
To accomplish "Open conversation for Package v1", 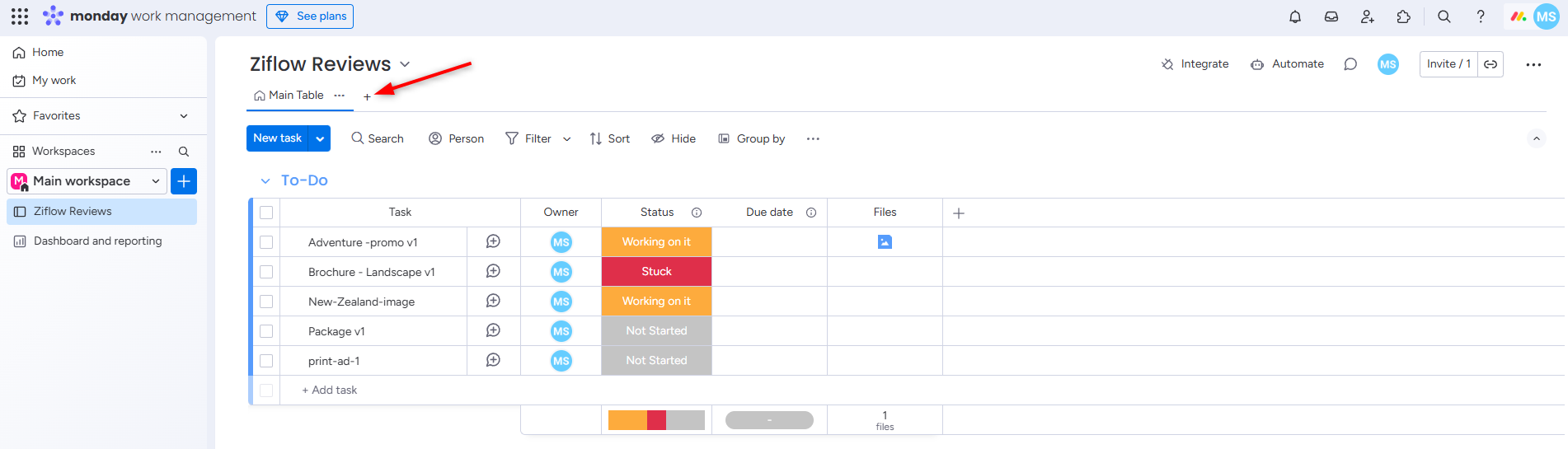I will [493, 330].
